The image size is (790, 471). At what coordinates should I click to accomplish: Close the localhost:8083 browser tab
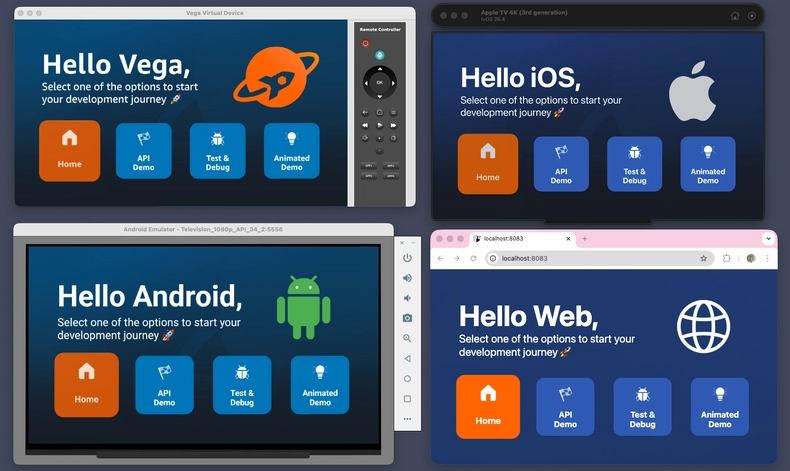(x=568, y=239)
